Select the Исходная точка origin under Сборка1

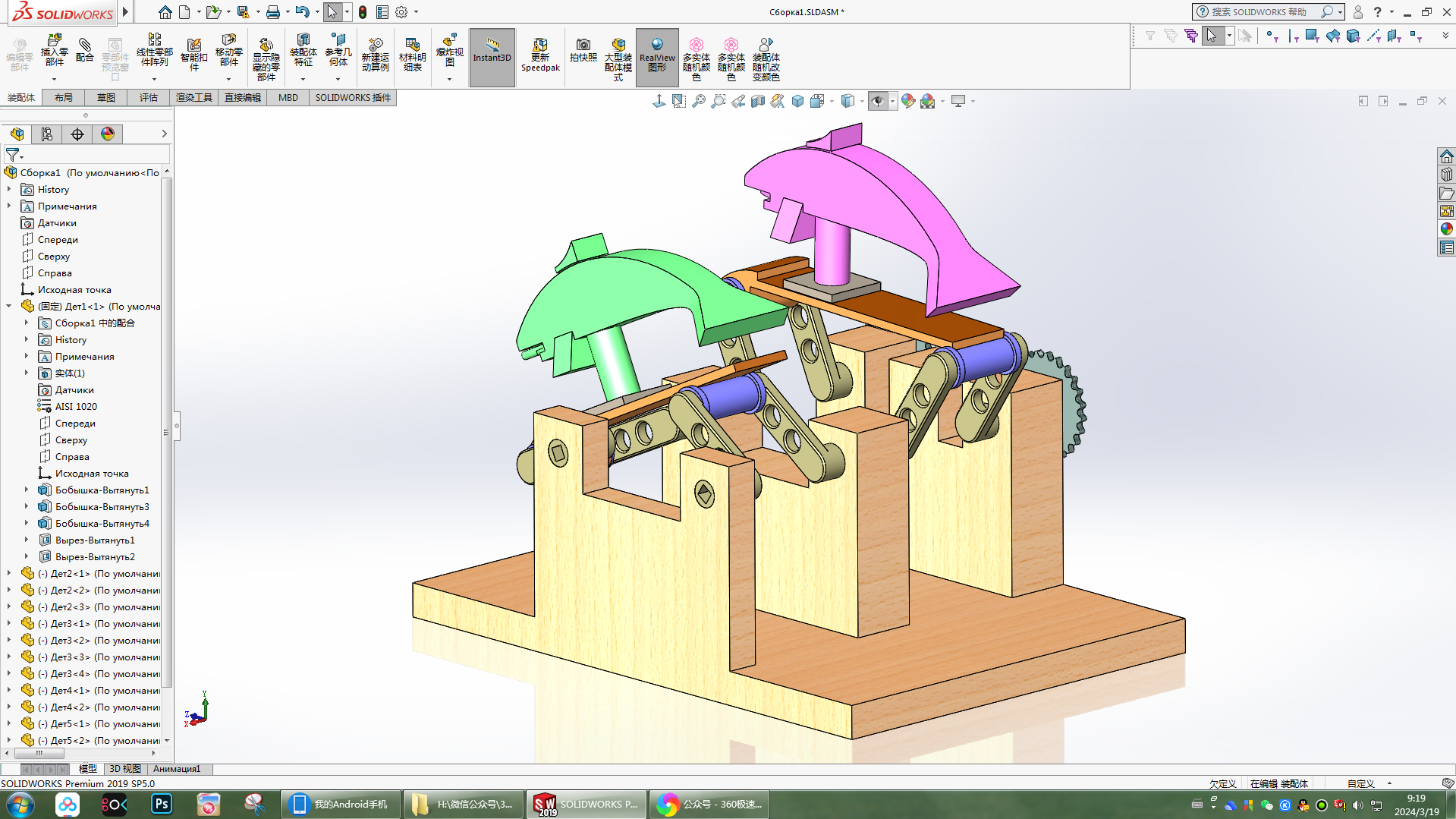74,290
